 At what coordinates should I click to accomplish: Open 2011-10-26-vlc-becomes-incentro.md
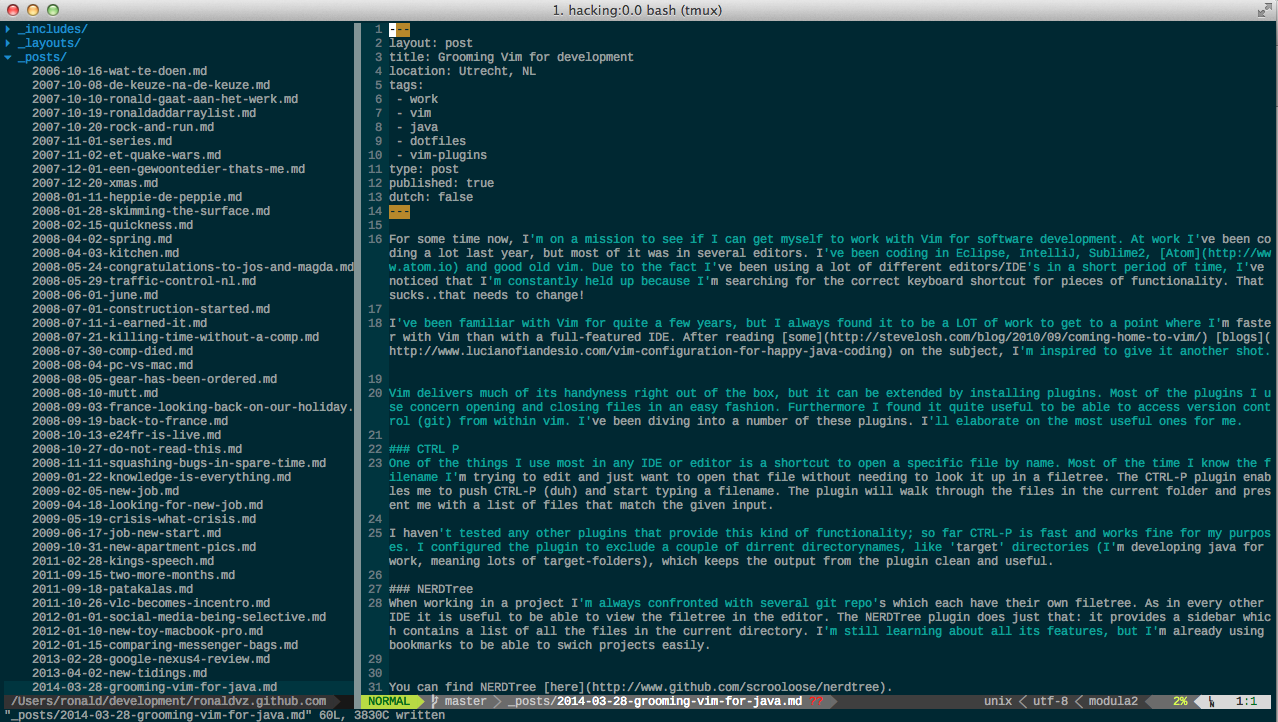pos(151,603)
